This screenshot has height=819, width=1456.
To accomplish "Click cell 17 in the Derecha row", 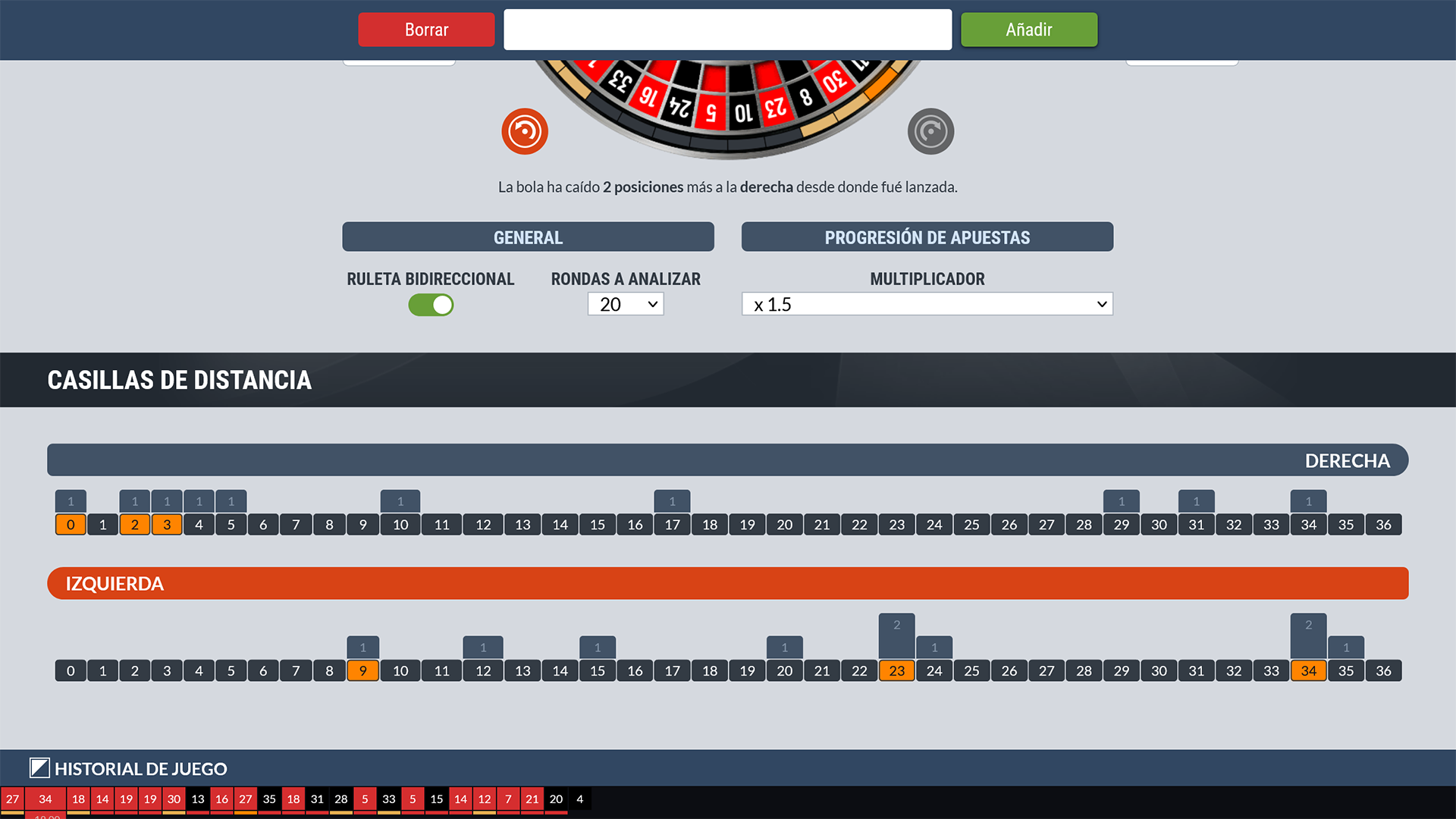I will (x=672, y=525).
